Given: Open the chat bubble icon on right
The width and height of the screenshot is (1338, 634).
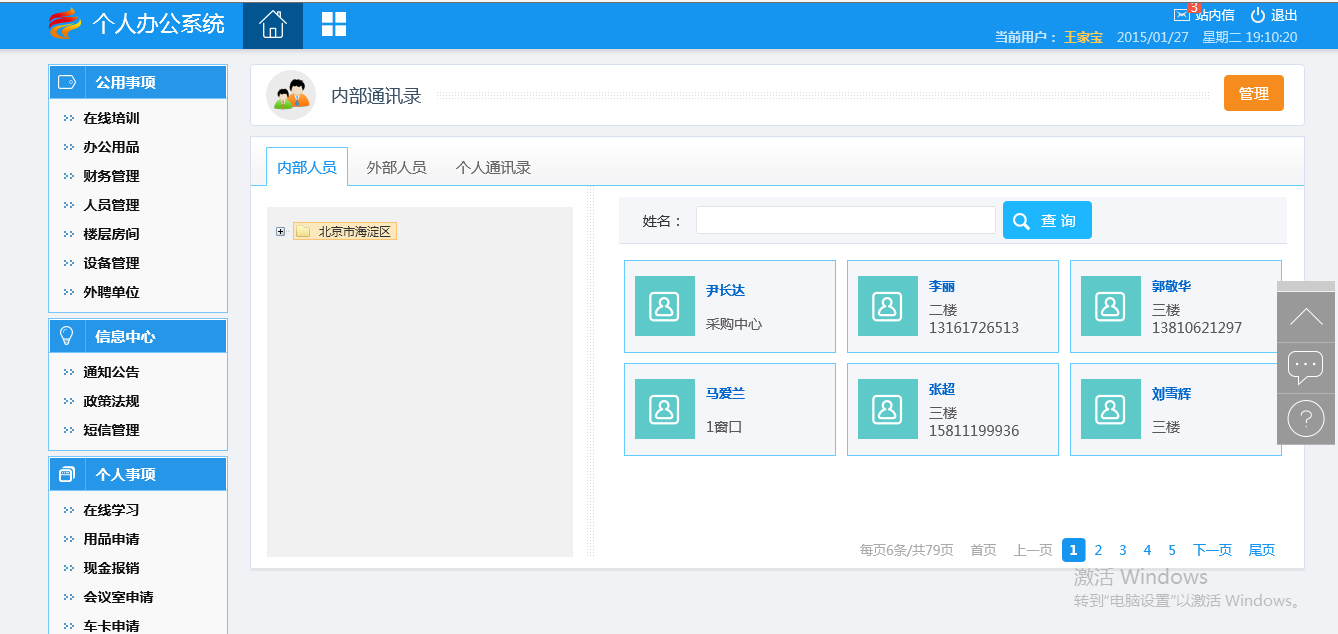Looking at the screenshot, I should pos(1306,367).
